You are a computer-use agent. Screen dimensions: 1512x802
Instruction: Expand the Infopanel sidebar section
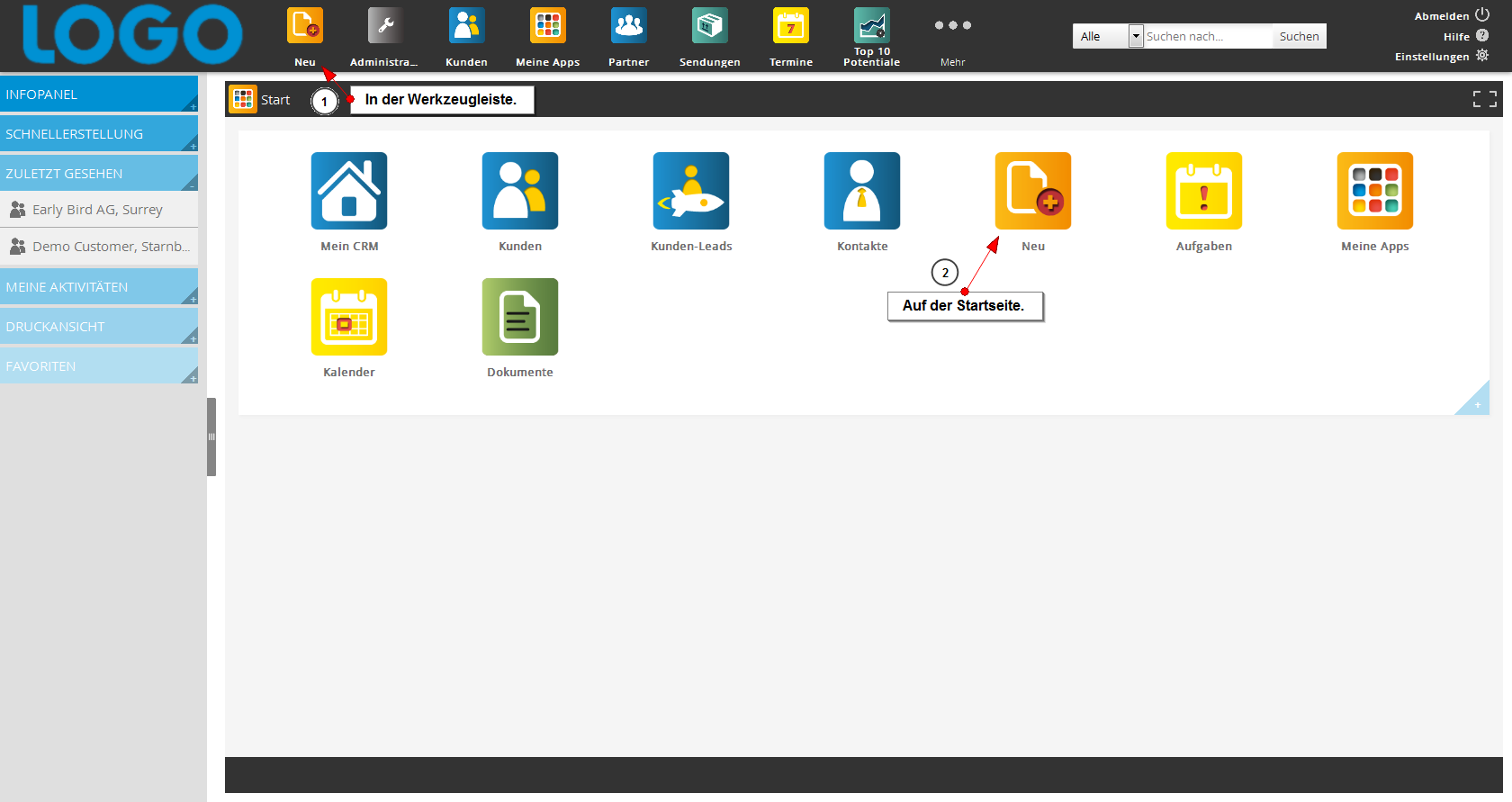coord(99,95)
